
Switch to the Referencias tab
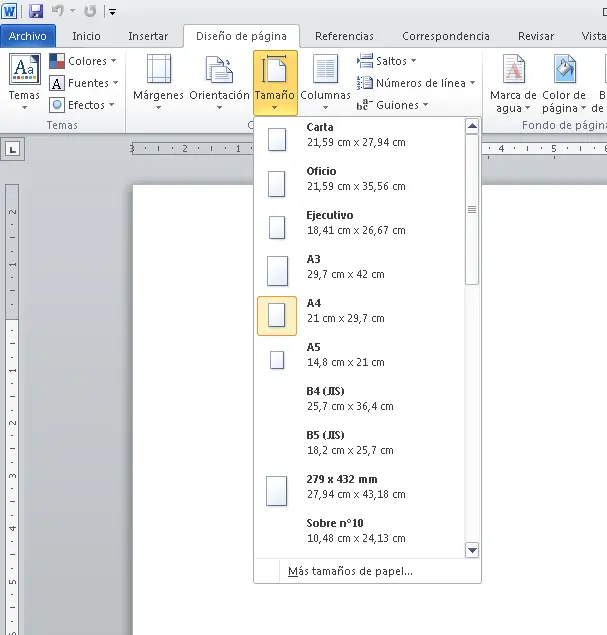click(344, 36)
